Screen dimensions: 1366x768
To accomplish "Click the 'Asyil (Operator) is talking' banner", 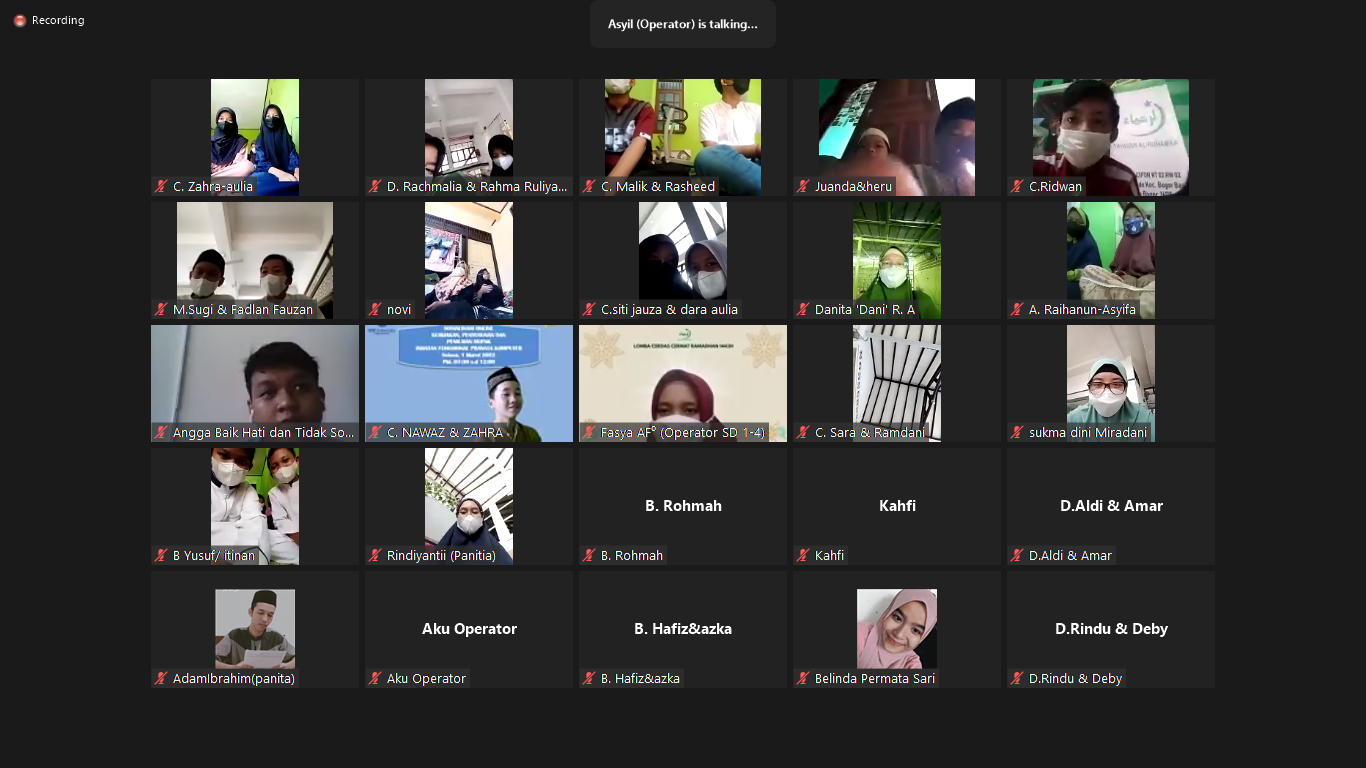I will click(682, 24).
